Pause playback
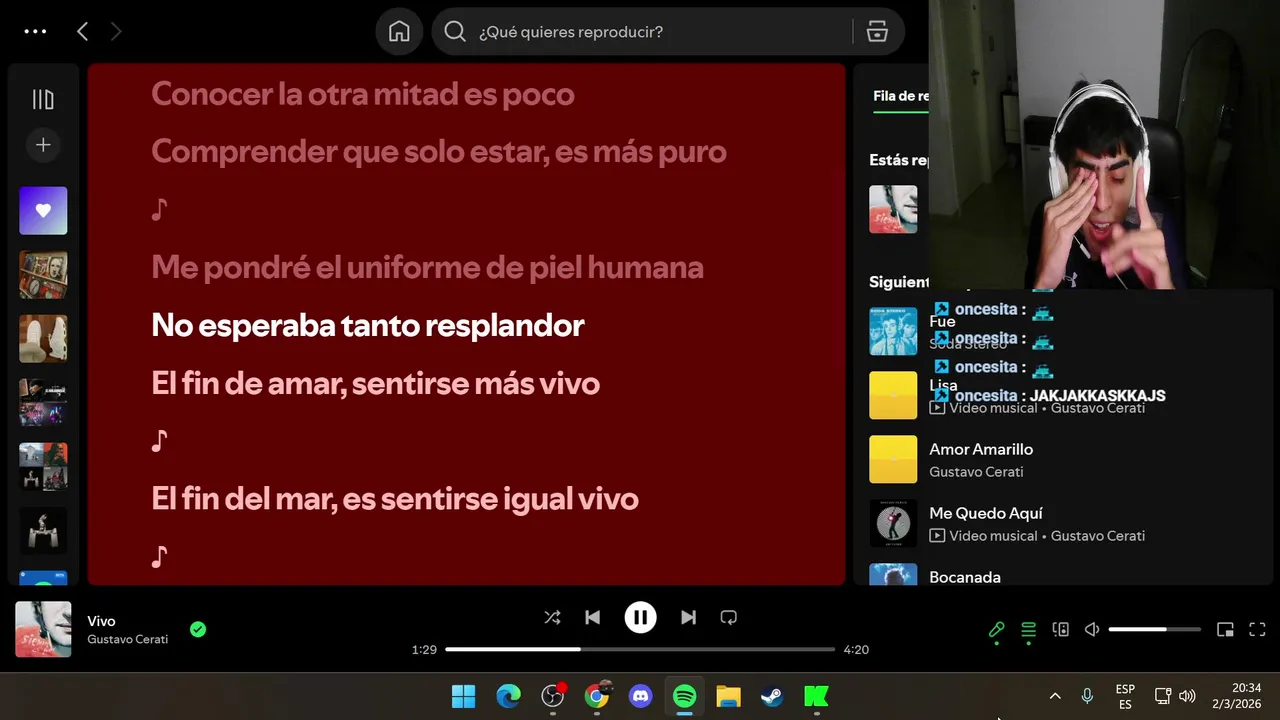Screen dimensions: 1280x720 (640, 618)
